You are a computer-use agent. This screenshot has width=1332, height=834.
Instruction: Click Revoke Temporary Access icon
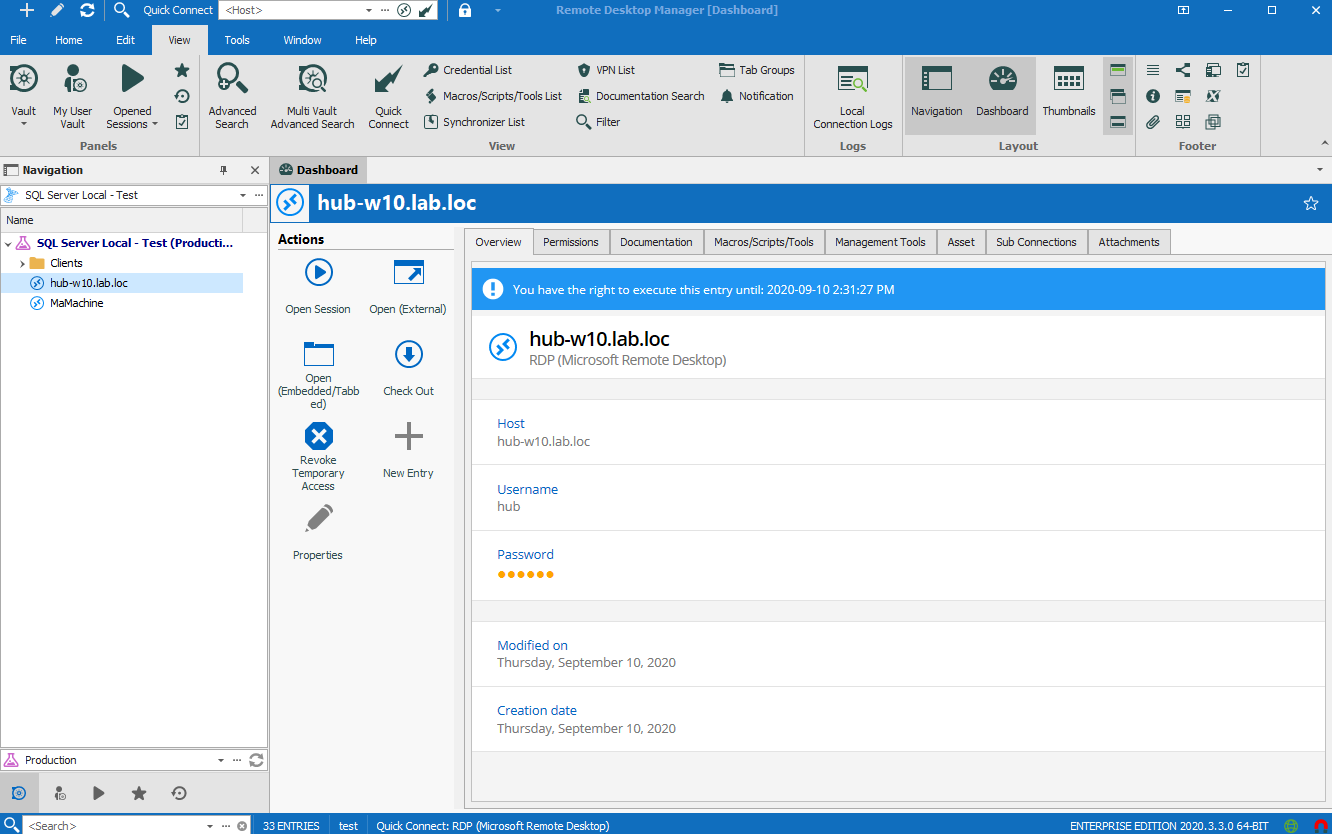(318, 437)
